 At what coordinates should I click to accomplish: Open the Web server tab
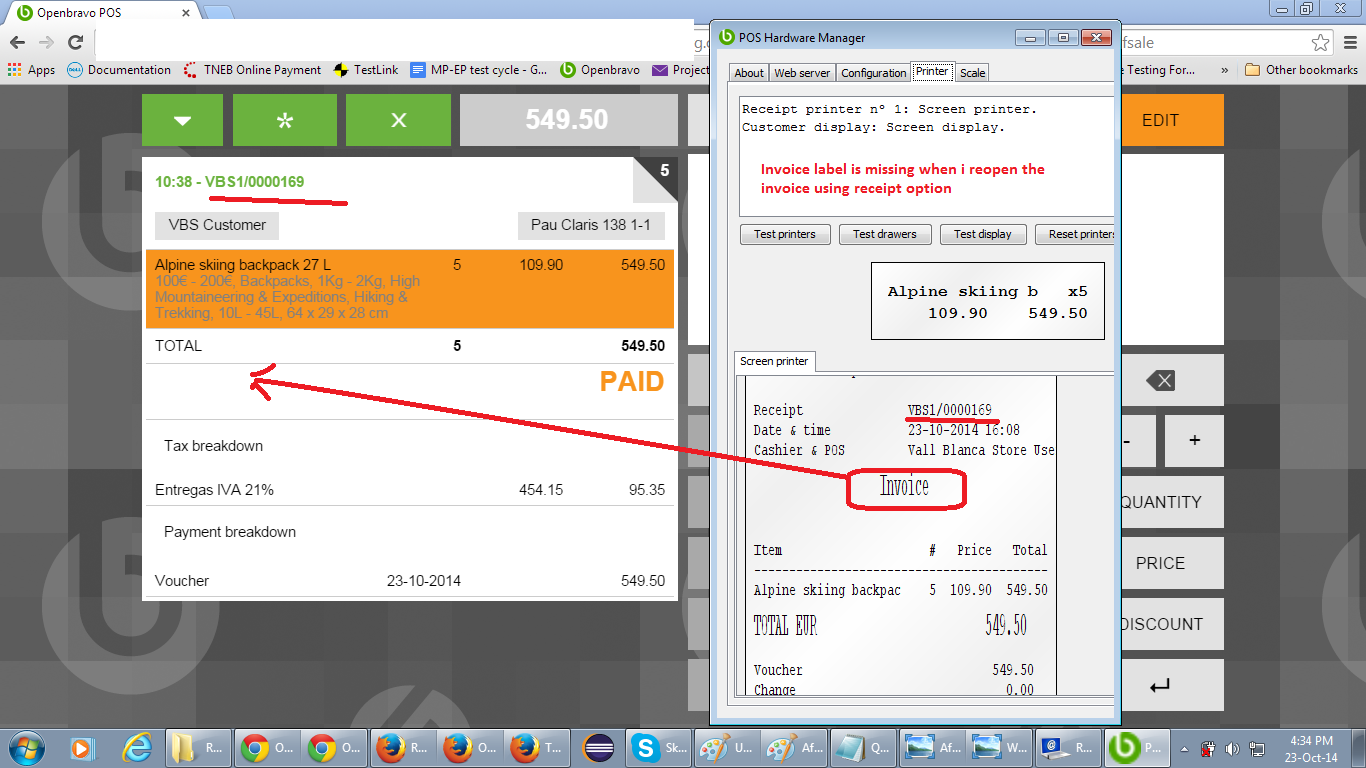(x=802, y=73)
